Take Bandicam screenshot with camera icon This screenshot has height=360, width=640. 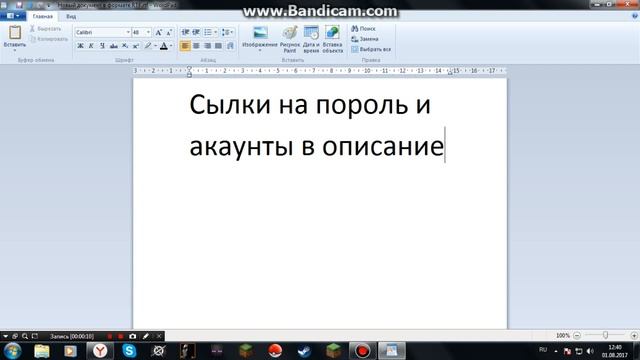(x=133, y=336)
